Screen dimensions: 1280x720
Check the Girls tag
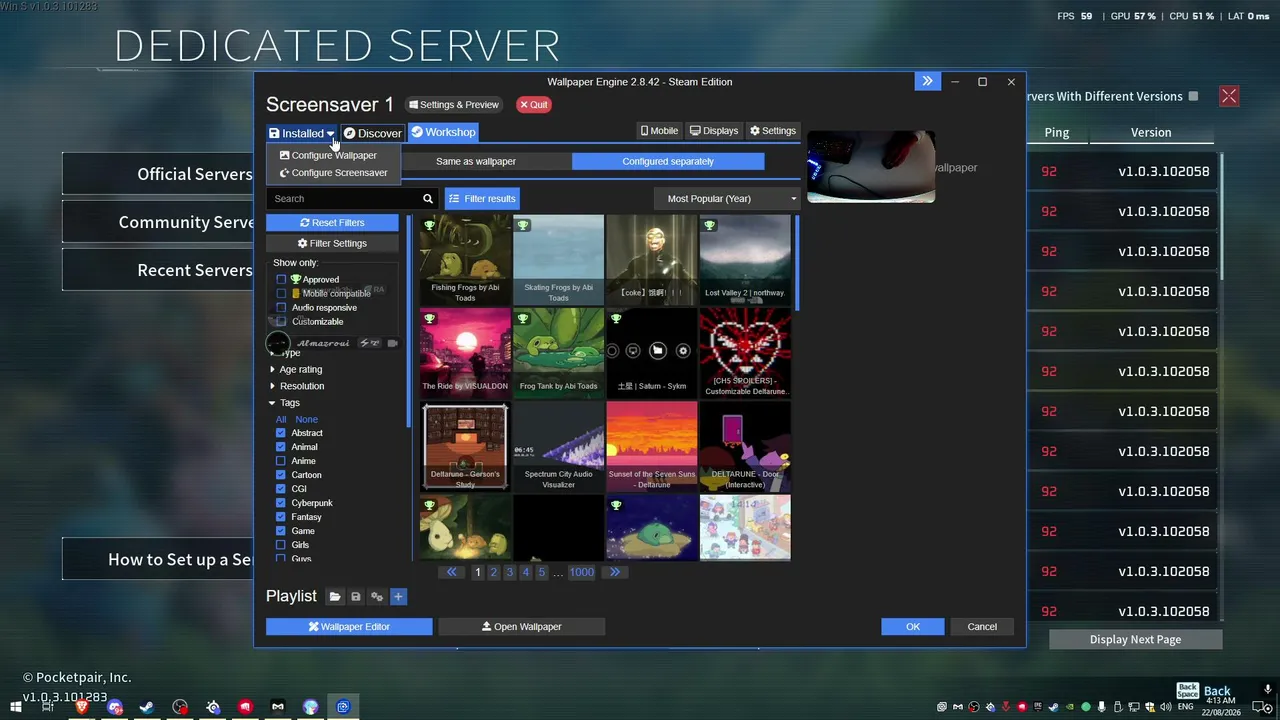point(281,545)
